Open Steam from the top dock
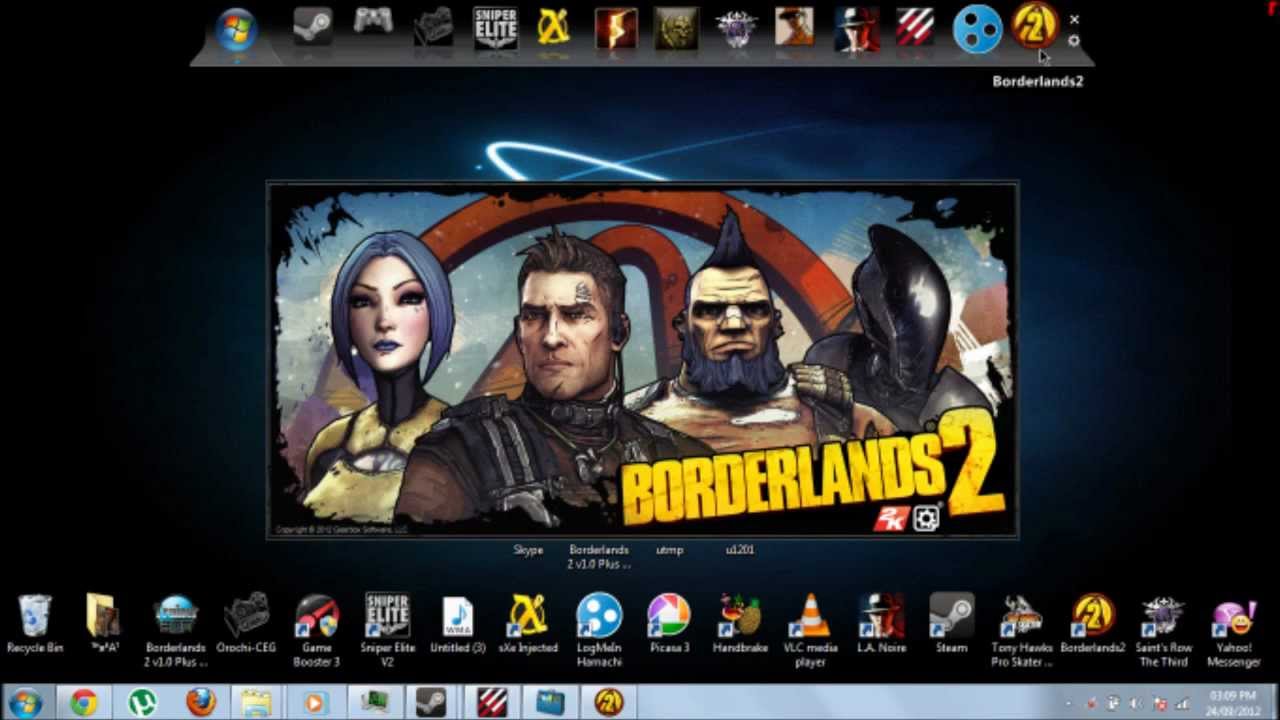The width and height of the screenshot is (1280, 720). pyautogui.click(x=313, y=27)
